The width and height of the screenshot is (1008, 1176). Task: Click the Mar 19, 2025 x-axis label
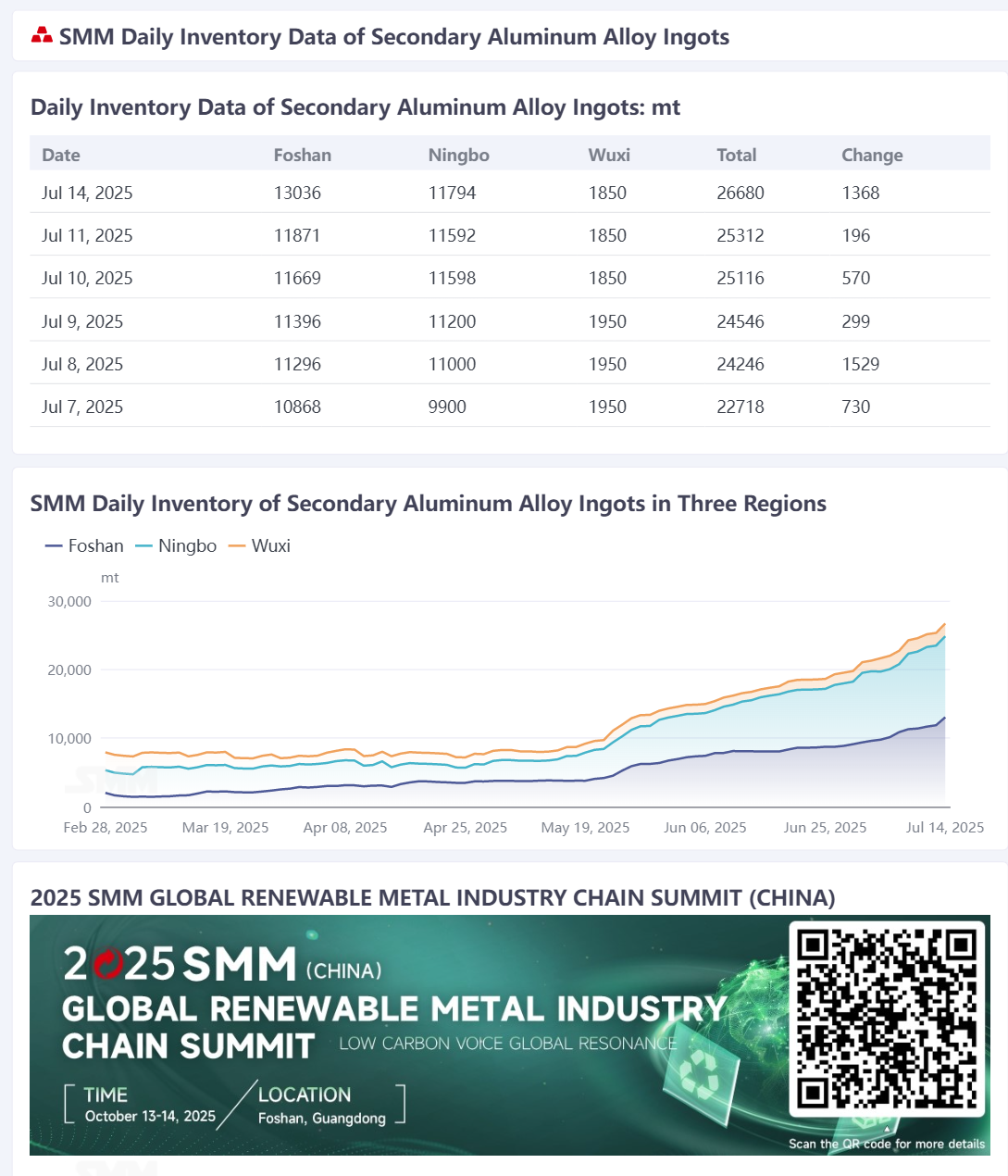[x=226, y=827]
